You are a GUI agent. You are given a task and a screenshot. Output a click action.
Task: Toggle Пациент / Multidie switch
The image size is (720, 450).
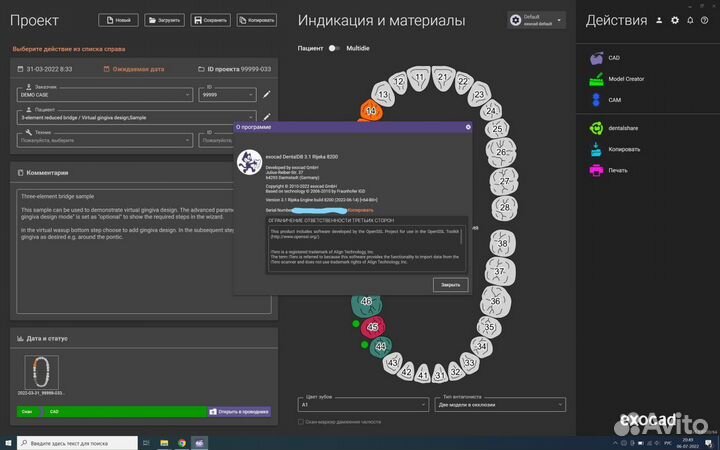(x=334, y=48)
